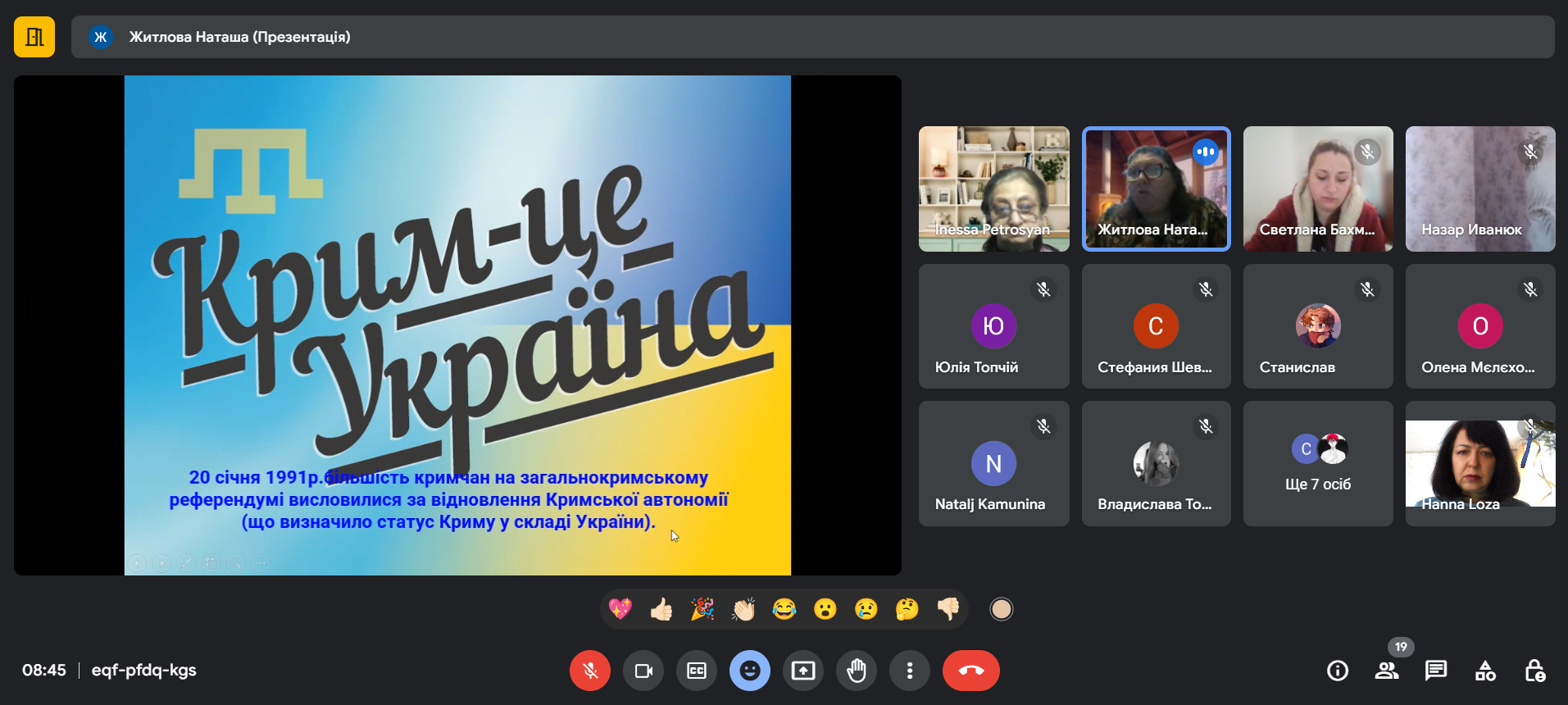The height and width of the screenshot is (705, 1568).
Task: Click the yellow building icon at top left
Action: (34, 37)
